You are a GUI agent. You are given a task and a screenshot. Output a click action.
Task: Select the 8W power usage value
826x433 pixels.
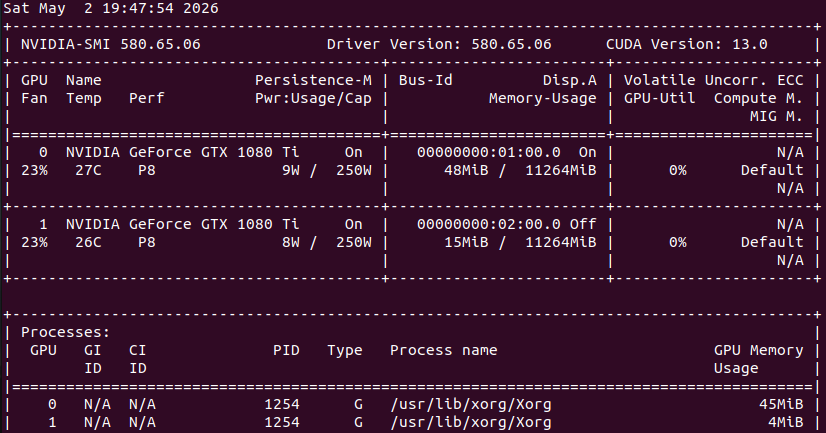pyautogui.click(x=290, y=242)
